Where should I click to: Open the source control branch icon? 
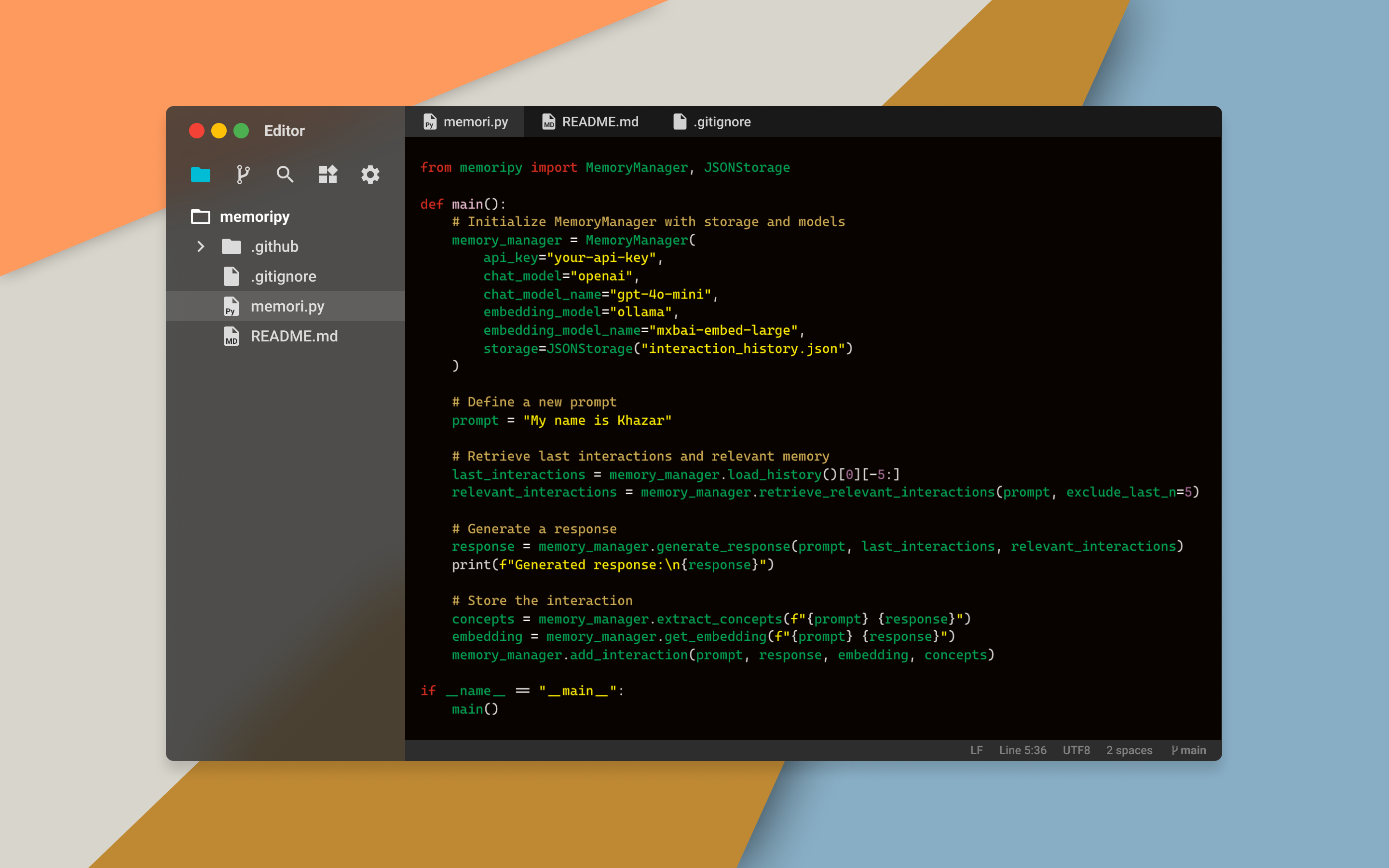[243, 175]
